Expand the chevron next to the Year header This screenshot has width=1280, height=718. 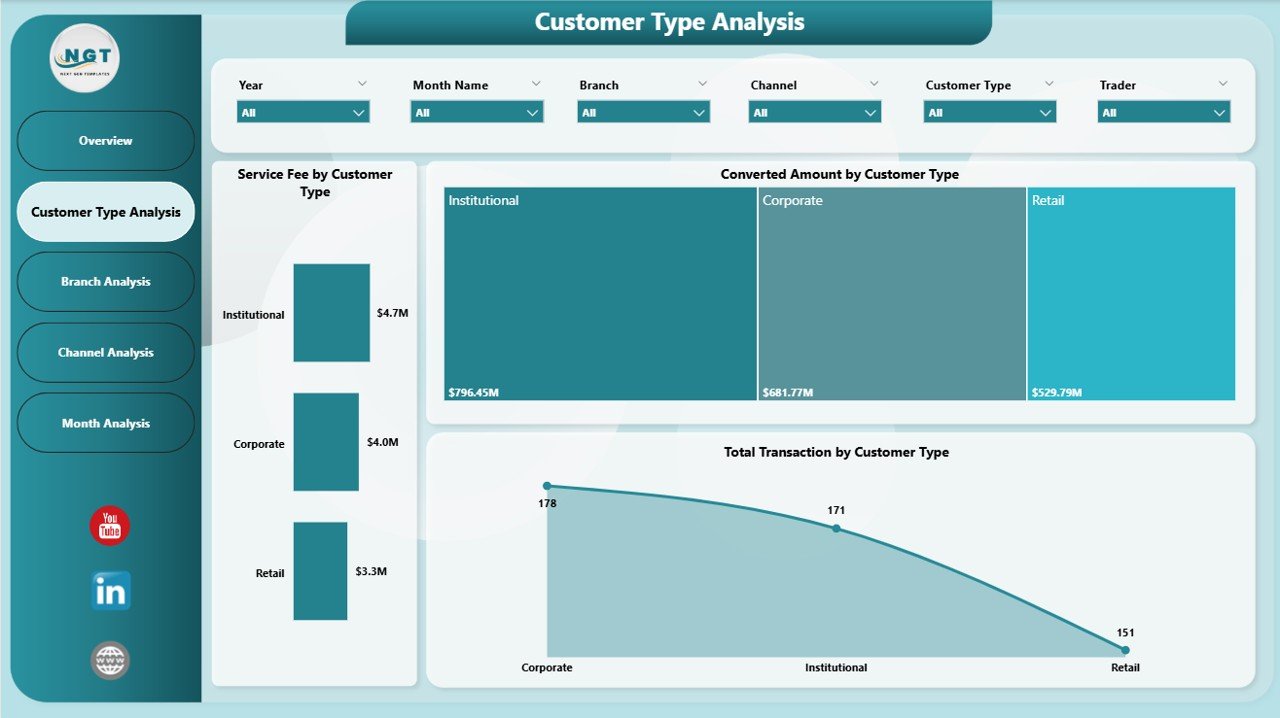point(362,84)
